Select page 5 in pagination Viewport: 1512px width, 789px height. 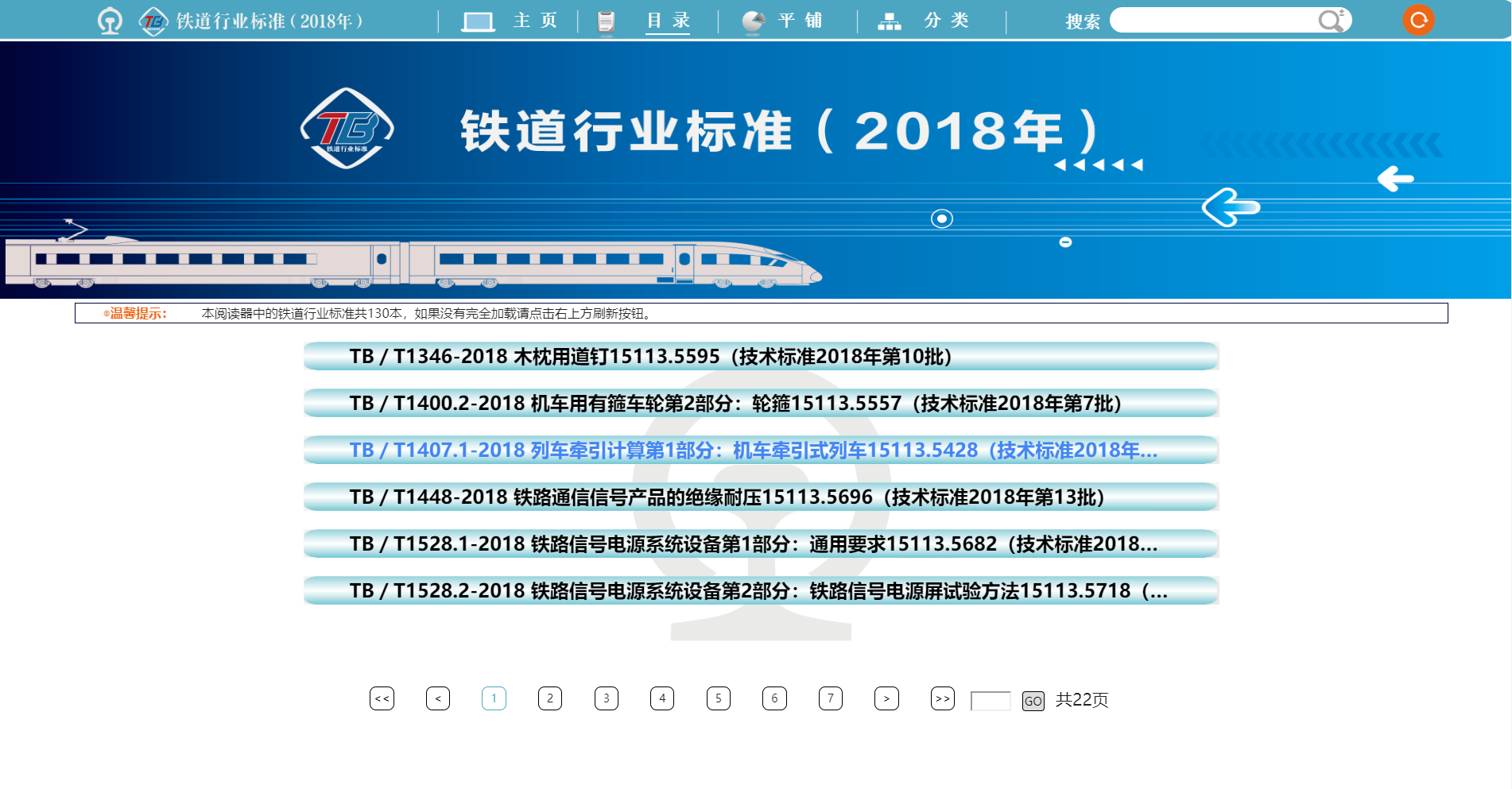(x=719, y=698)
